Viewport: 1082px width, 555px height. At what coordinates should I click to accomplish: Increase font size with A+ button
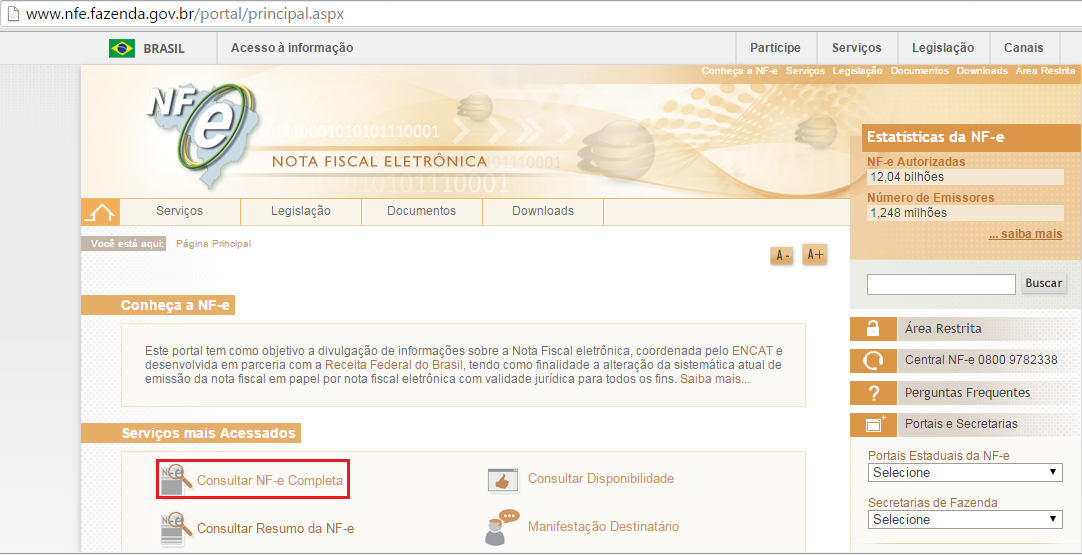coord(815,255)
